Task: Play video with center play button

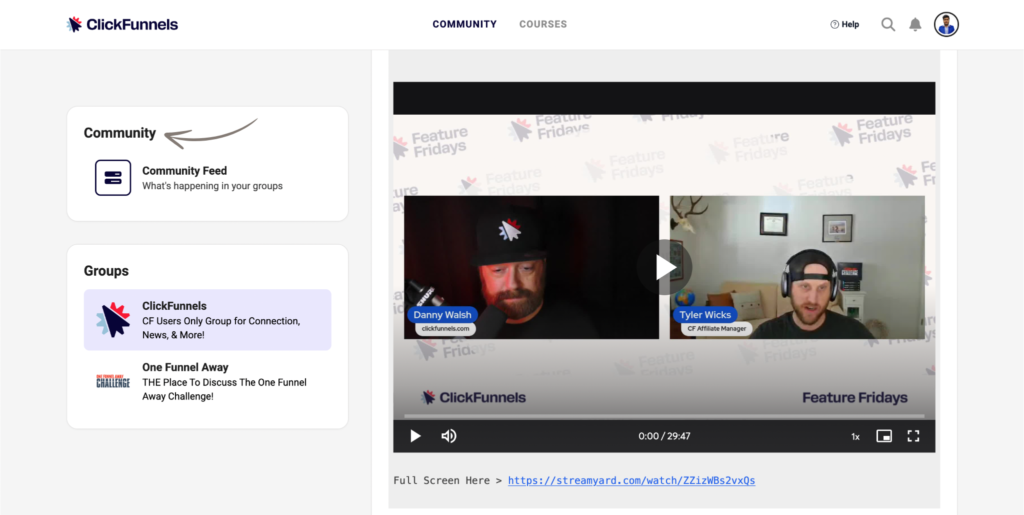Action: [x=664, y=267]
